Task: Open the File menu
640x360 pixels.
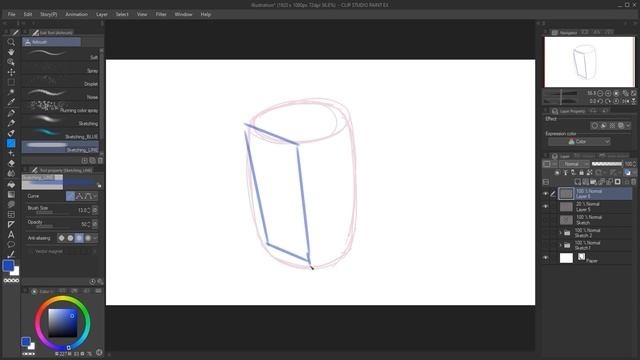Action: click(11, 14)
